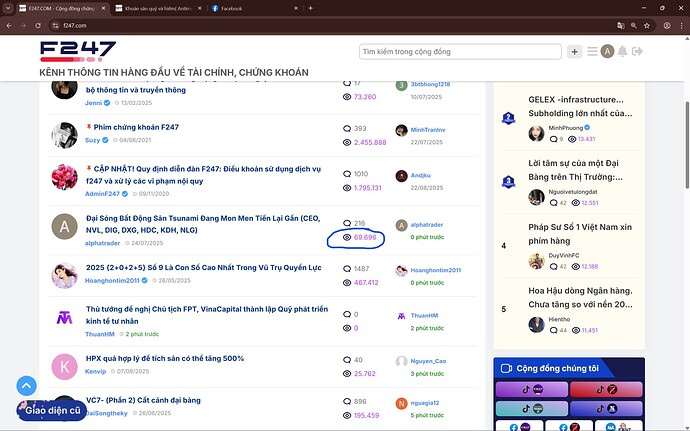Click the comment icon beside 1010 replies
Viewport: 690px width, 431px height.
pos(347,174)
